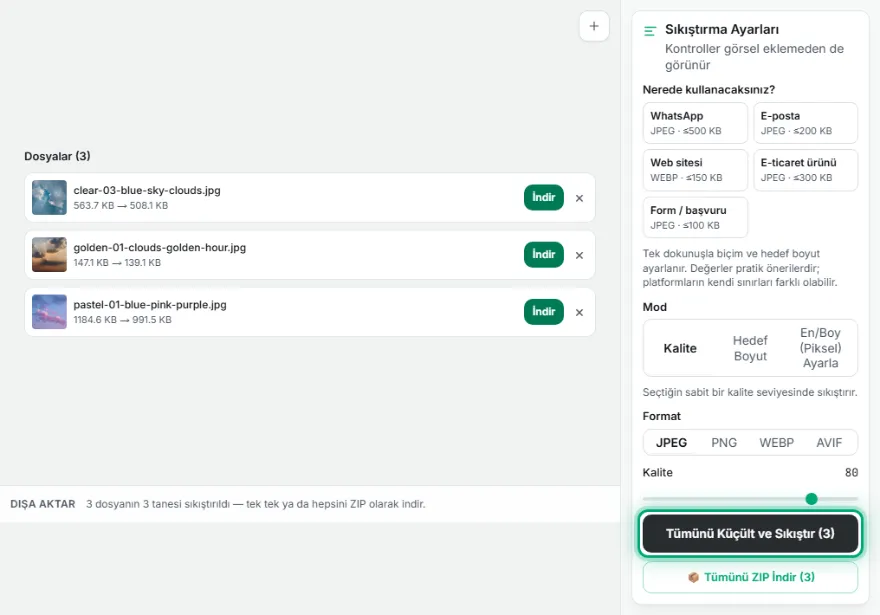Click the DIŞA AKTAR label
This screenshot has width=880, height=615.
(x=43, y=504)
